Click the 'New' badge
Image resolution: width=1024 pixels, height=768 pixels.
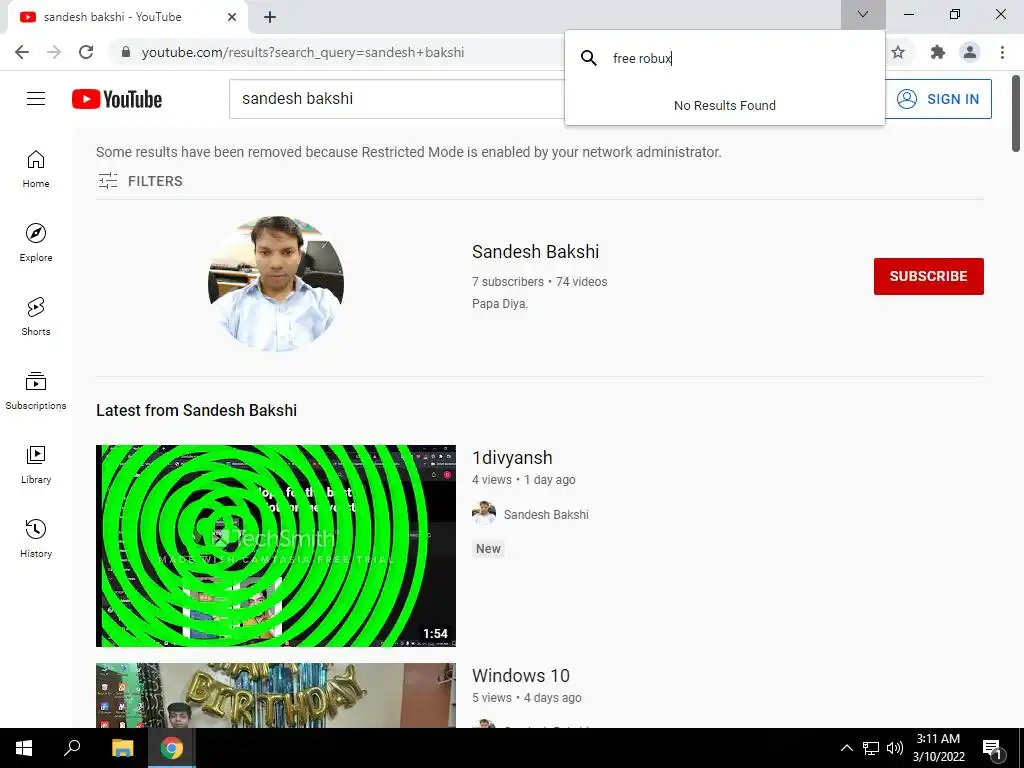pyautogui.click(x=488, y=549)
